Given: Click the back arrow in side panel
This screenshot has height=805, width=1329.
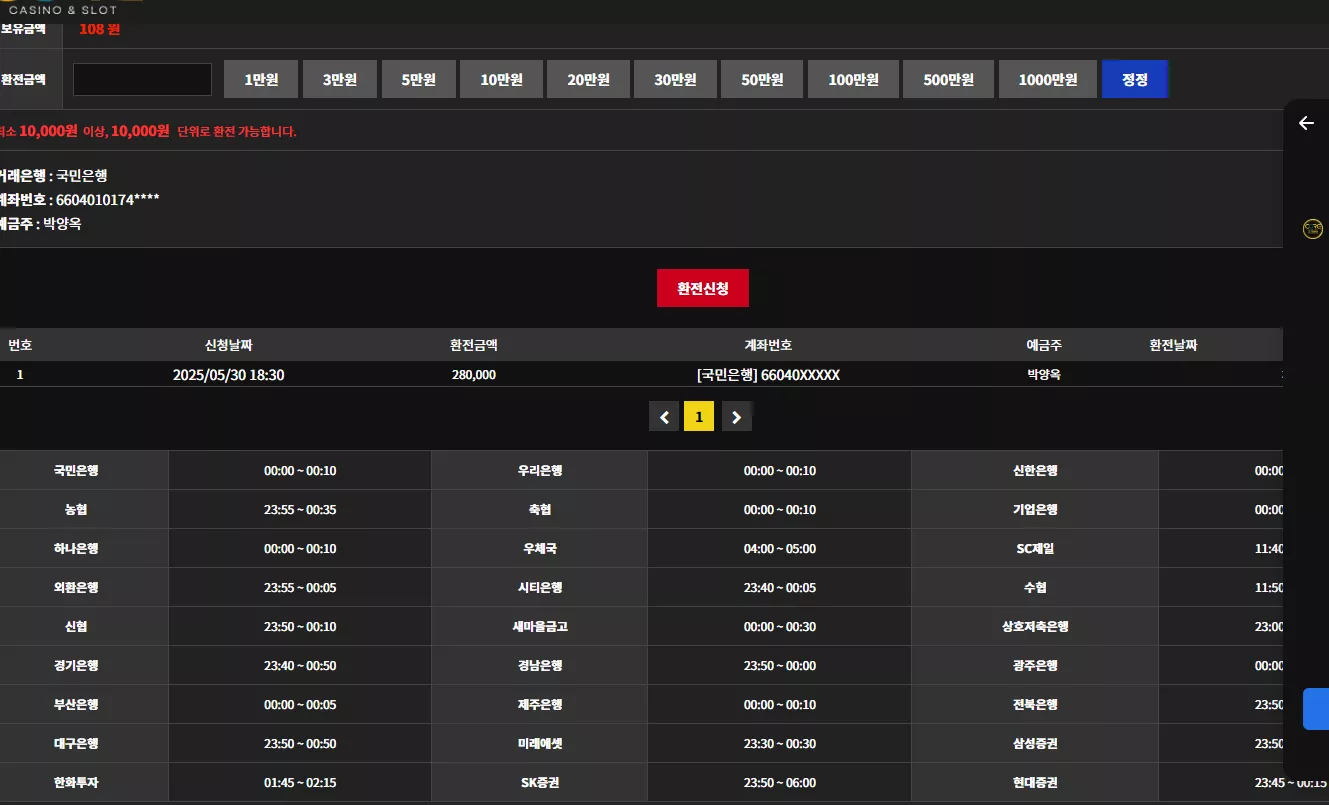Looking at the screenshot, I should [x=1306, y=123].
